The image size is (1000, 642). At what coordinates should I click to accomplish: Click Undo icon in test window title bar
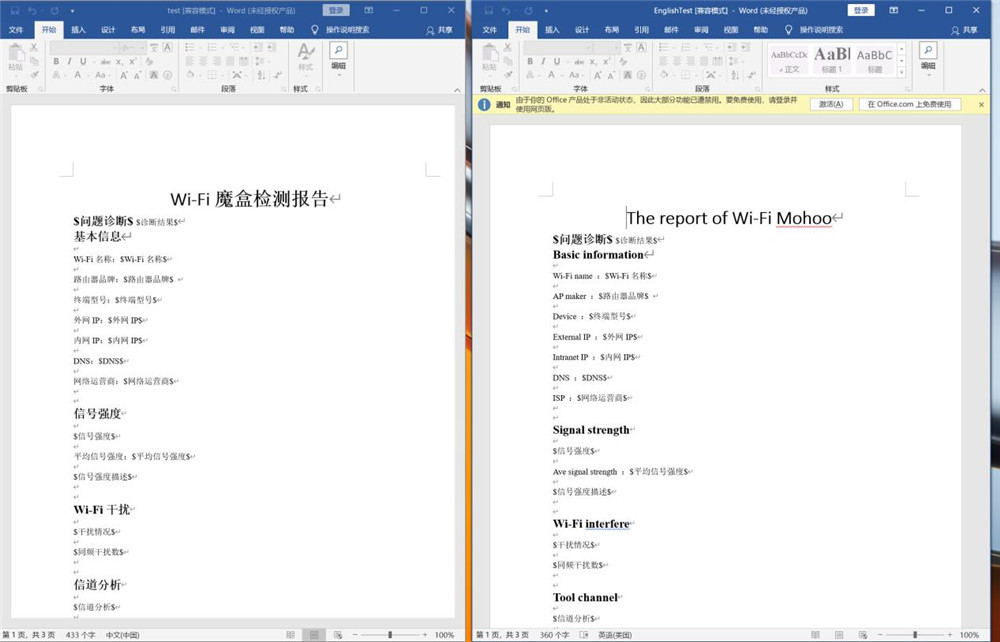coord(33,10)
